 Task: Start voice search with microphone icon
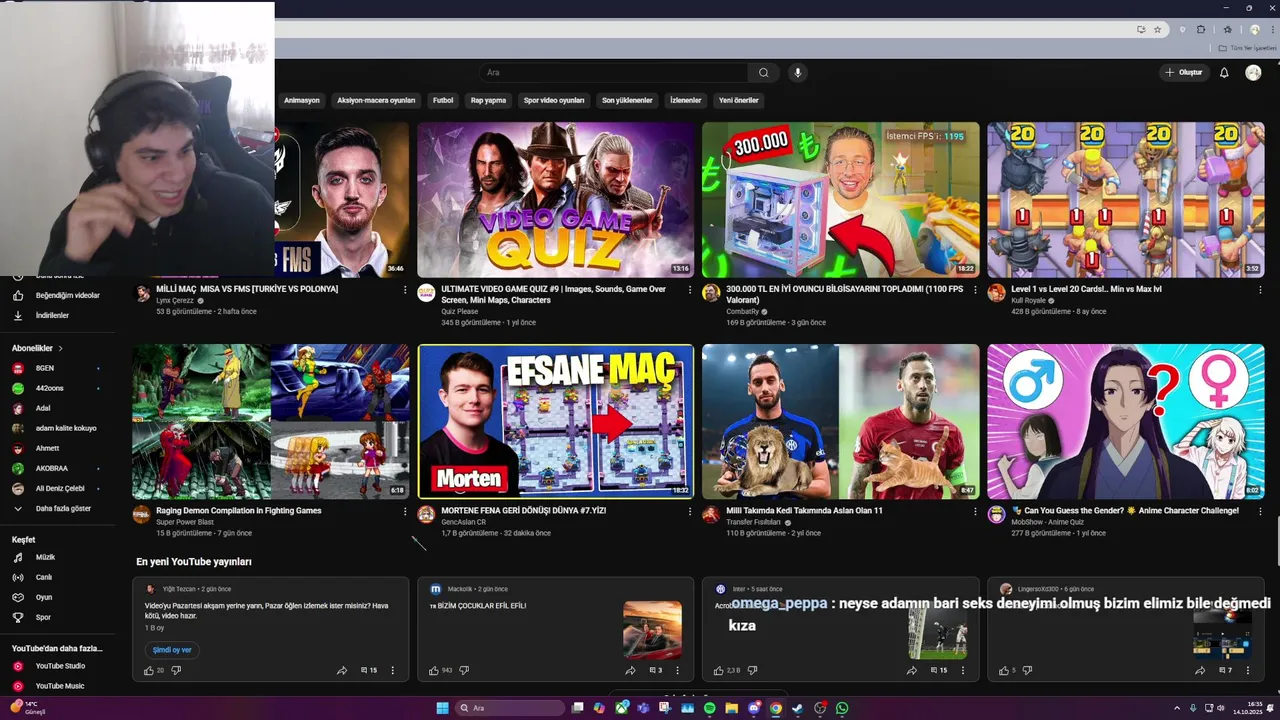[797, 73]
